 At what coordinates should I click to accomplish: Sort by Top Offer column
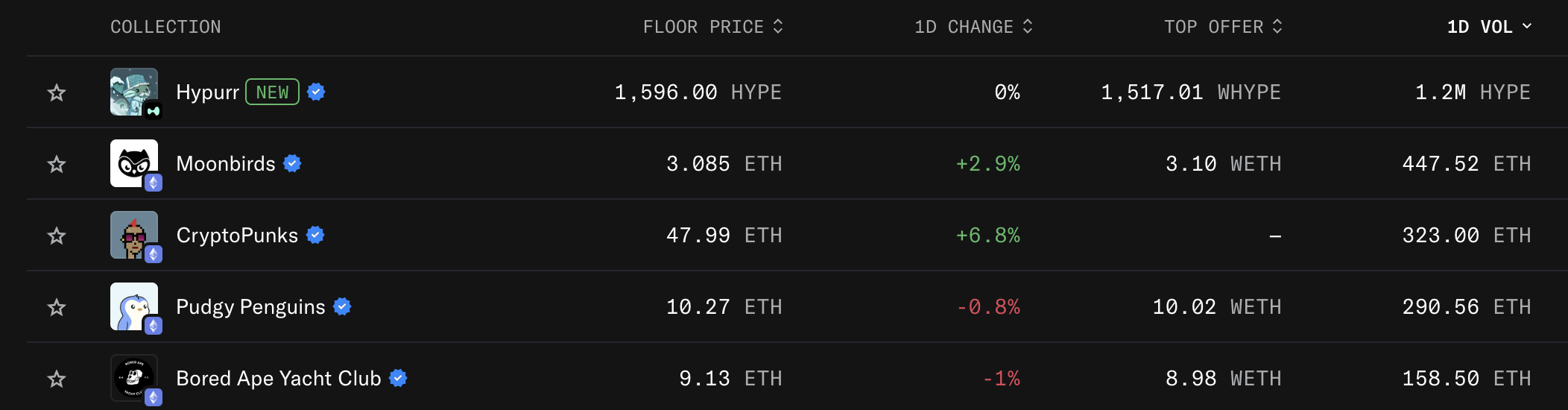[x=1222, y=27]
